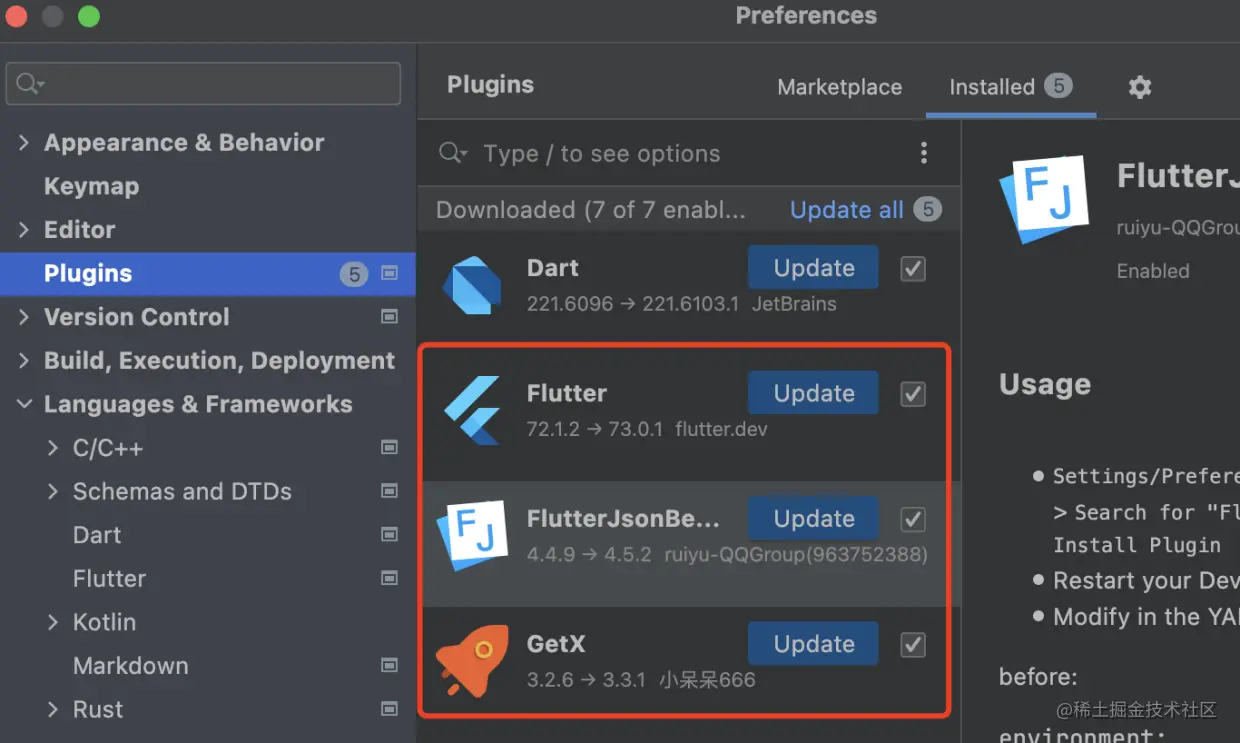Image resolution: width=1240 pixels, height=743 pixels.
Task: Click the project marker icon beside Rust
Action: [390, 709]
